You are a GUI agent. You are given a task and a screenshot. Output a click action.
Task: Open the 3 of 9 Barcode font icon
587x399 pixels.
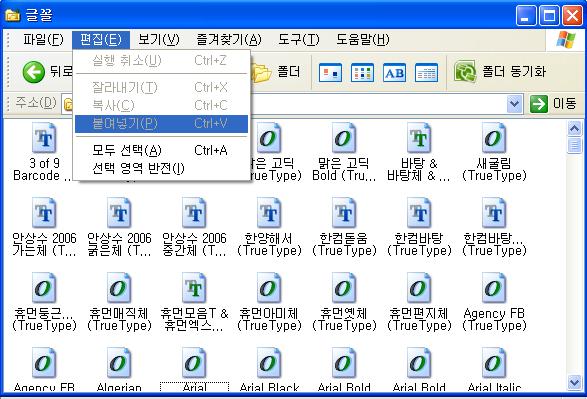click(x=45, y=138)
